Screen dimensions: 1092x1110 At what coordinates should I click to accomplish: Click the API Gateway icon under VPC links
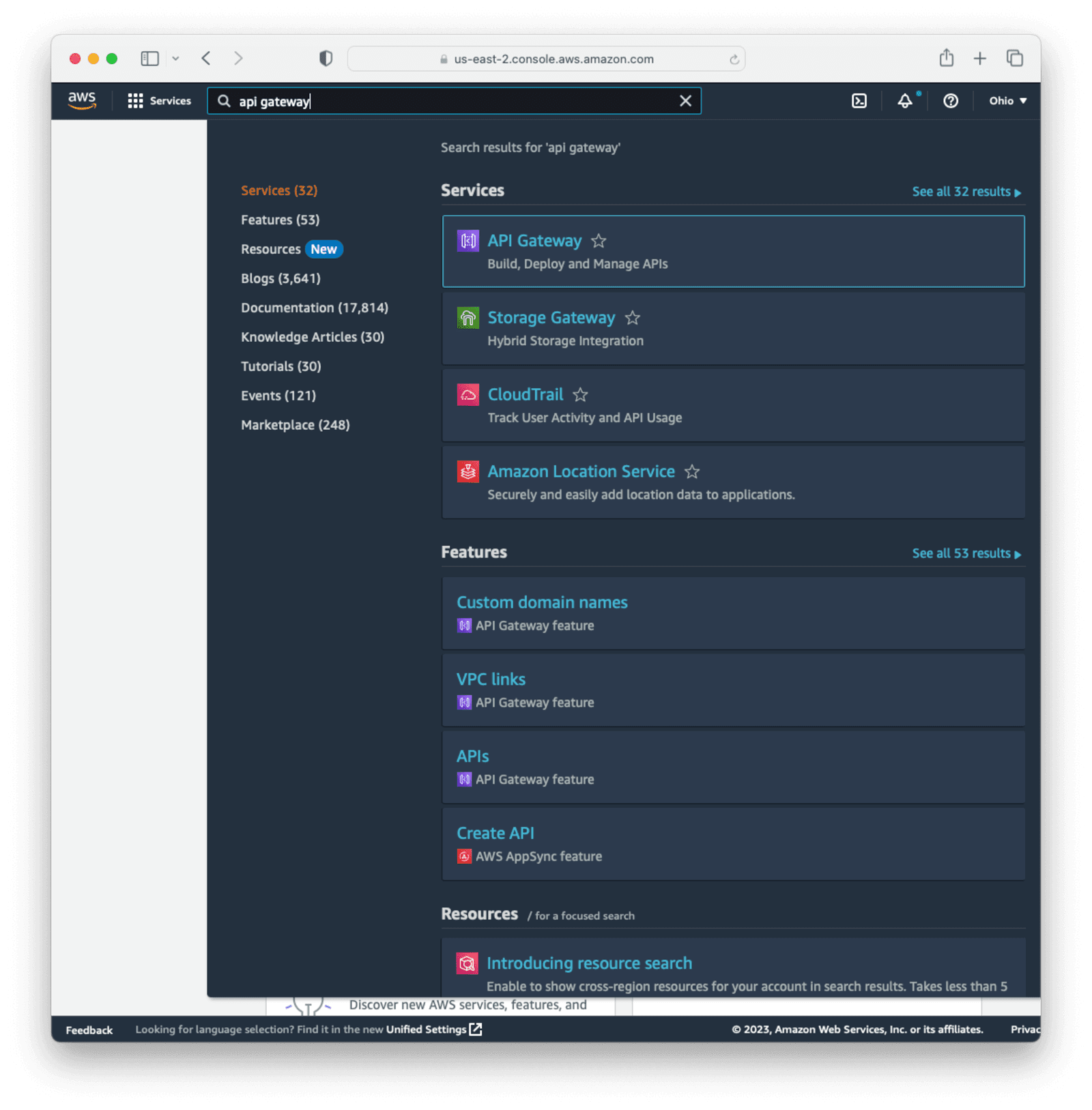tap(464, 703)
